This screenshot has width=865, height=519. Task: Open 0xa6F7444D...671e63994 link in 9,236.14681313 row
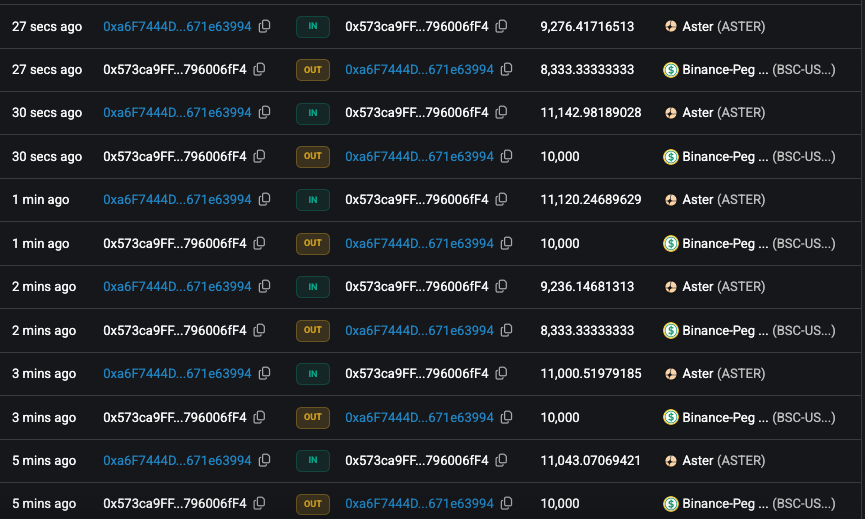coord(177,287)
